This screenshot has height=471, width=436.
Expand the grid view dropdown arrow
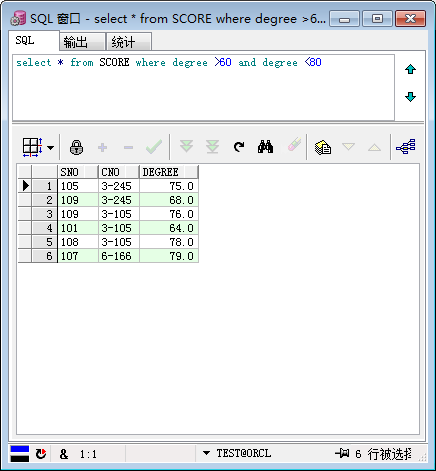pyautogui.click(x=51, y=147)
